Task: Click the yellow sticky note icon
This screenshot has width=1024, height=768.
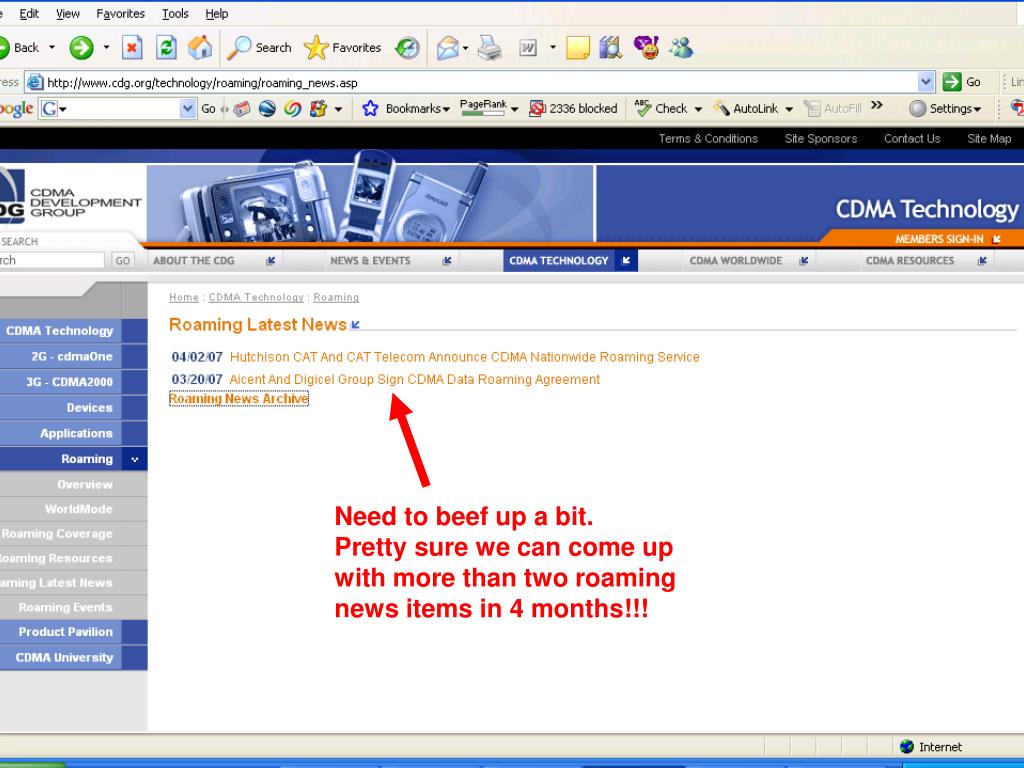Action: click(x=577, y=48)
